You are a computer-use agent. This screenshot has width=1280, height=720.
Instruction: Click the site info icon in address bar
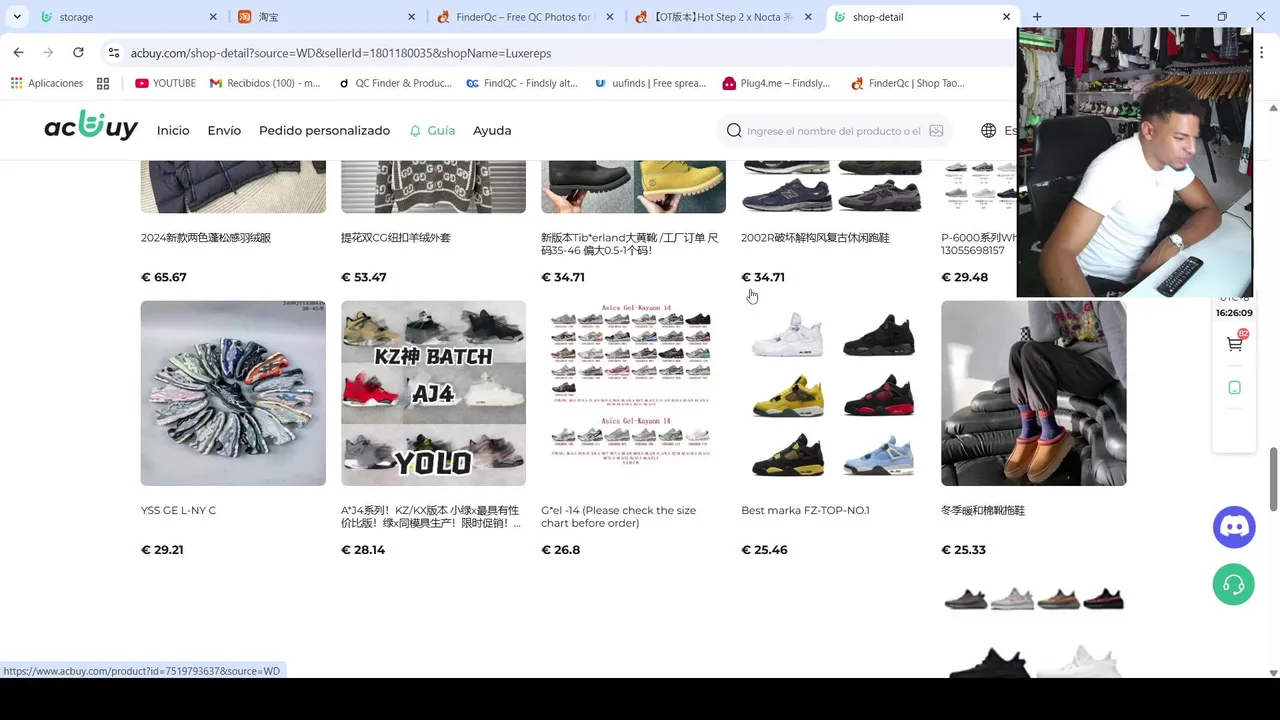[113, 52]
